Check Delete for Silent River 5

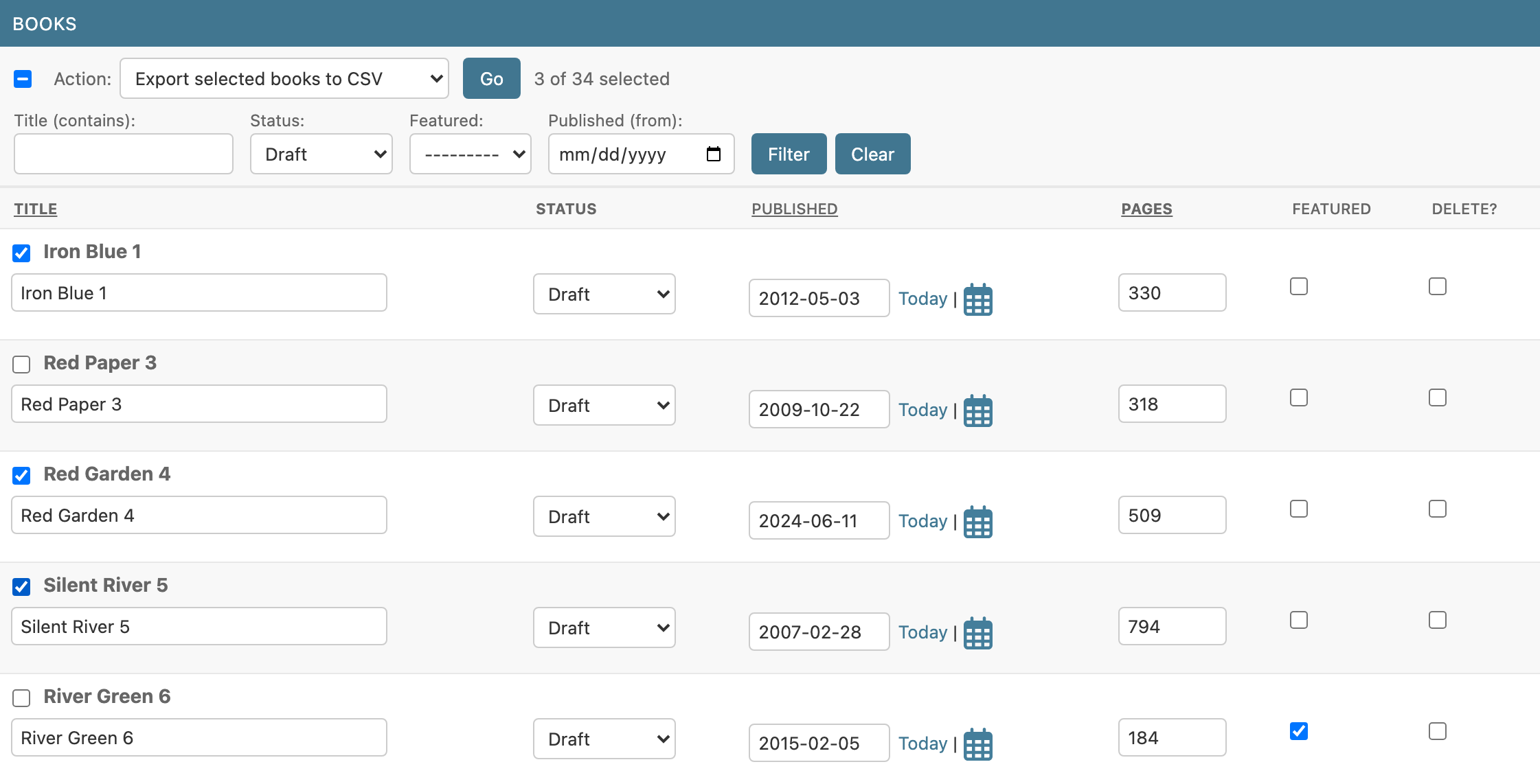coord(1438,620)
